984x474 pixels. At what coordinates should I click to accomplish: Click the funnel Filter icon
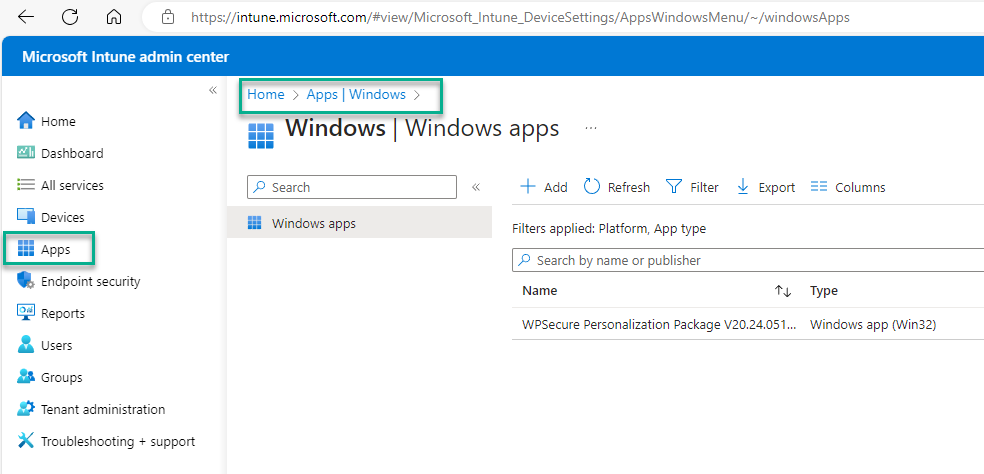coord(673,186)
